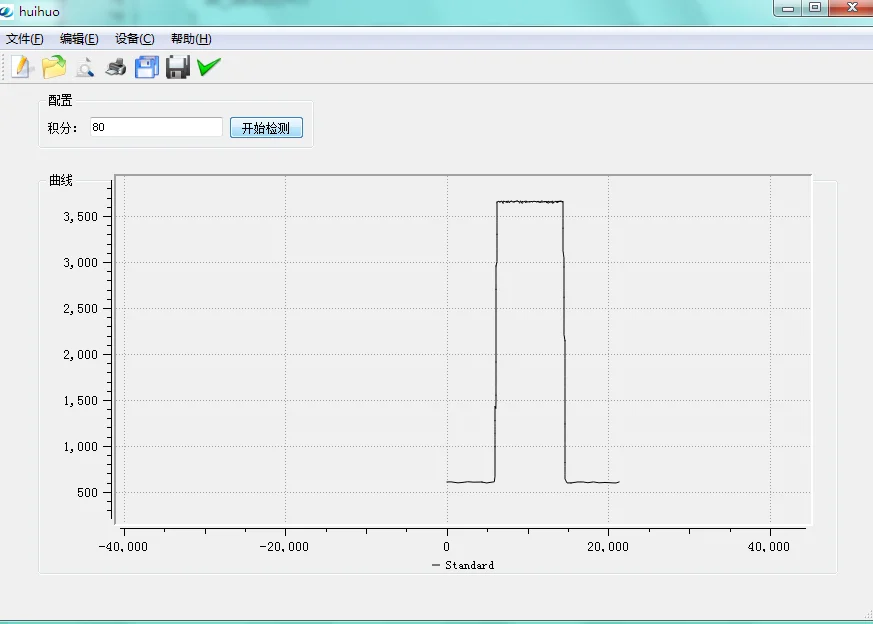The height and width of the screenshot is (624, 873).
Task: Click the 配置 group label
Action: (x=60, y=100)
